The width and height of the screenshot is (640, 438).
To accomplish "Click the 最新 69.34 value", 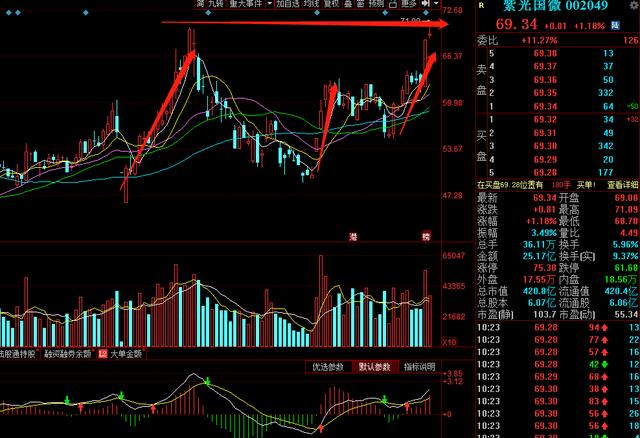I will click(545, 198).
